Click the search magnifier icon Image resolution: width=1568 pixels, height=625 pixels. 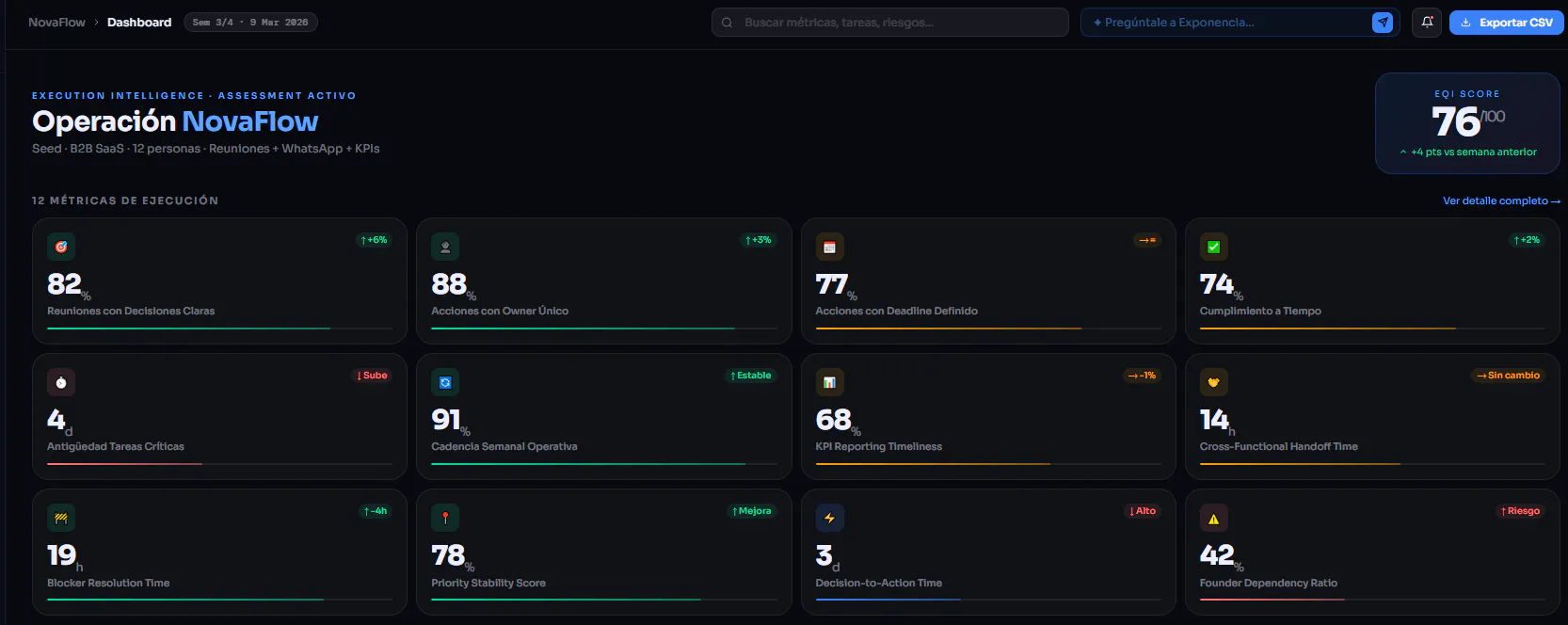click(727, 23)
